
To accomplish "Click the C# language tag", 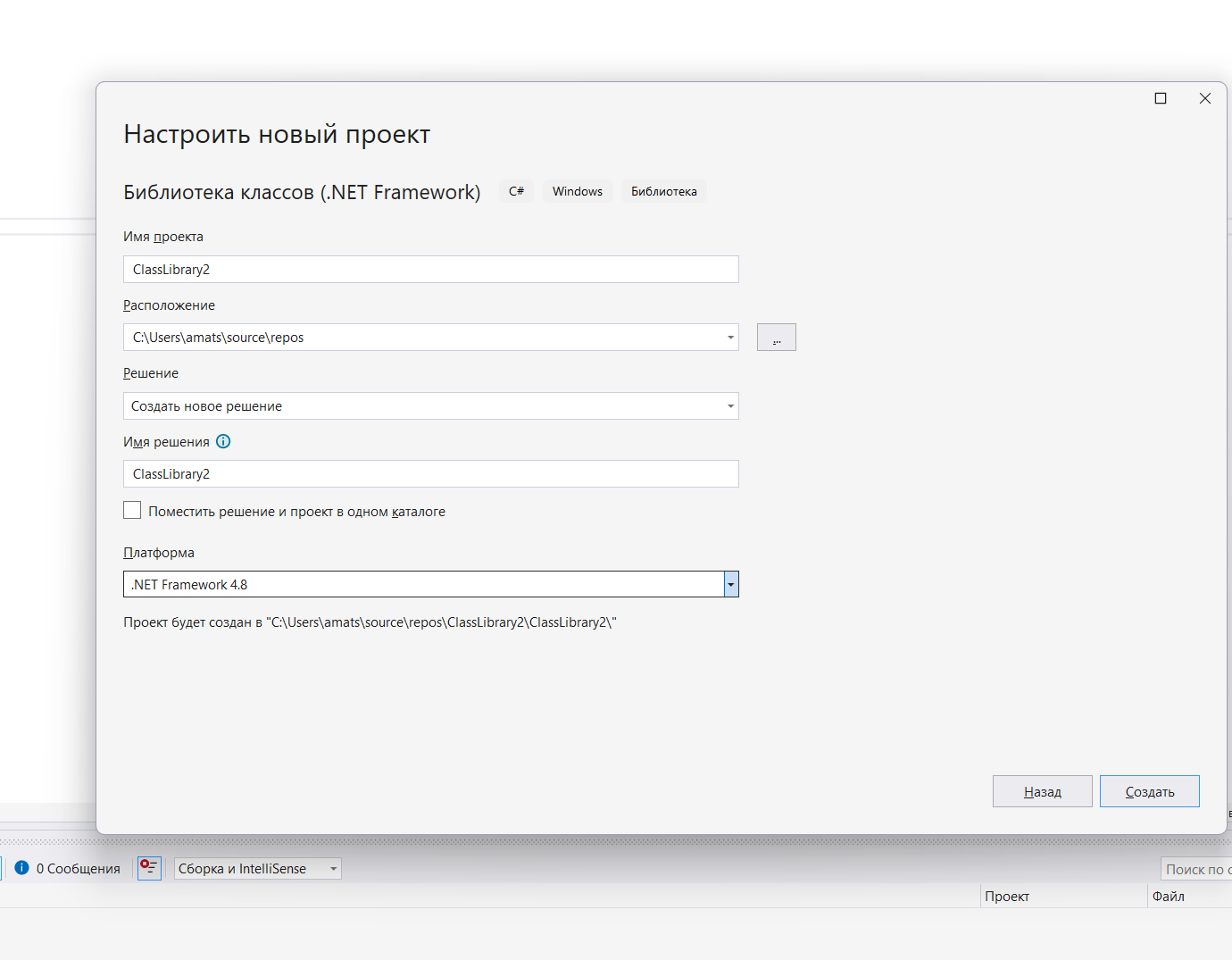I will pyautogui.click(x=516, y=191).
